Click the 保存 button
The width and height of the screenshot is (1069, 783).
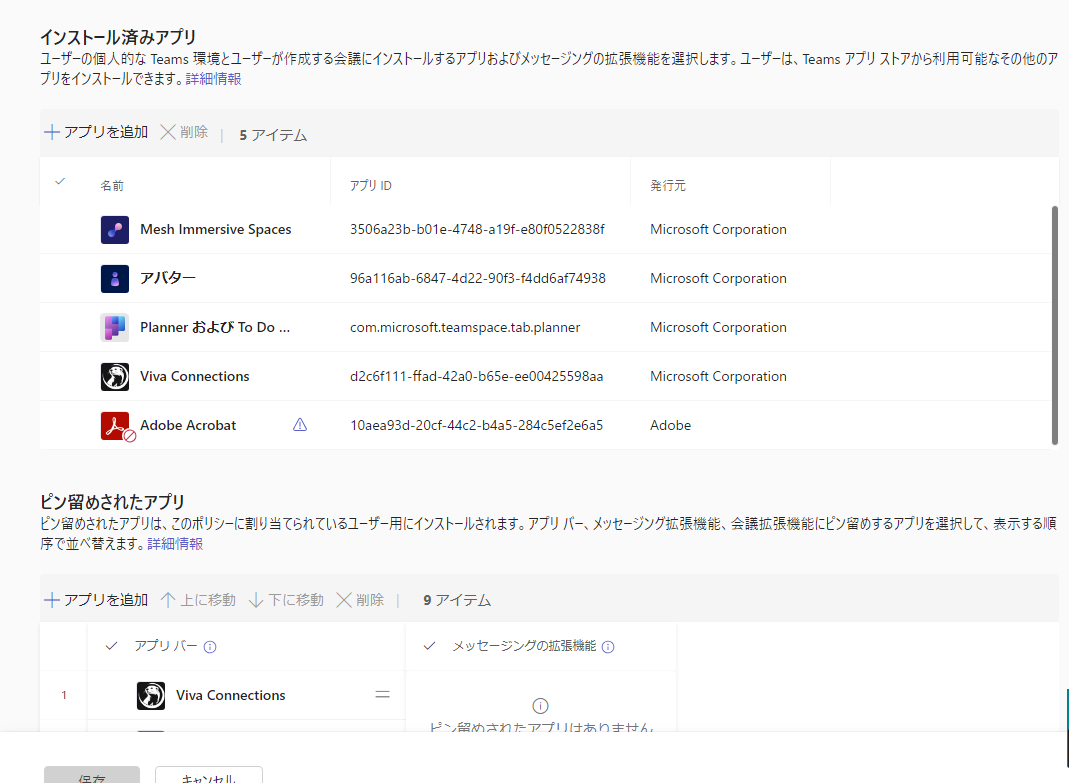point(92,776)
